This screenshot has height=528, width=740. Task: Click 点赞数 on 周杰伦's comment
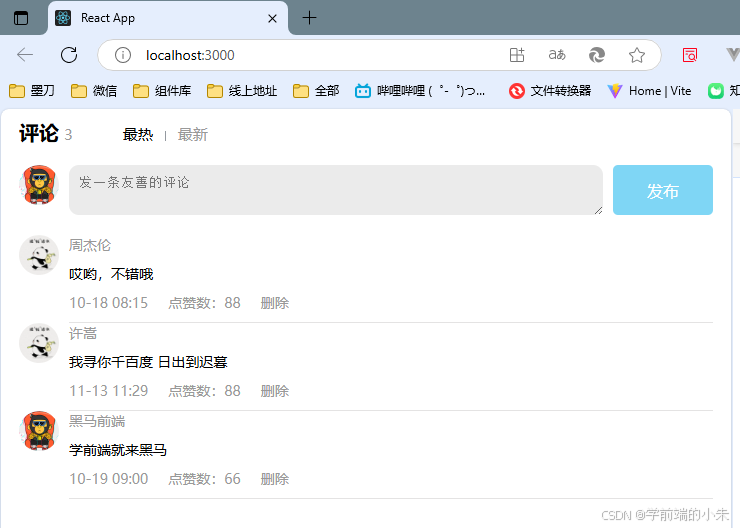(204, 303)
